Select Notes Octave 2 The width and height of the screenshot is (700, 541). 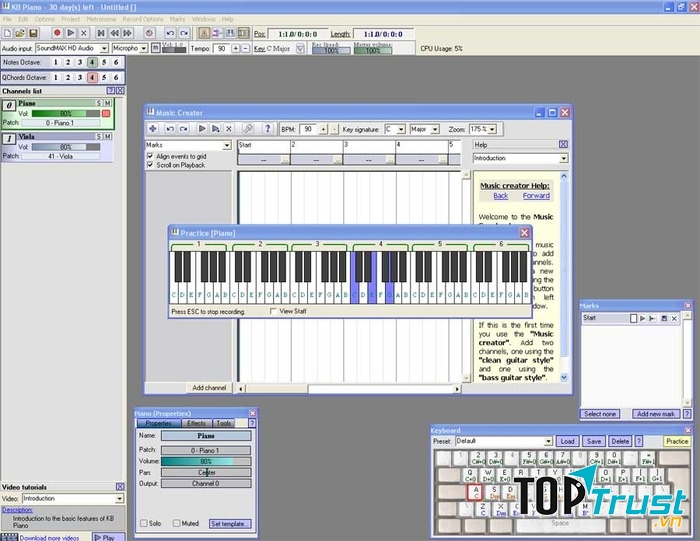(68, 62)
